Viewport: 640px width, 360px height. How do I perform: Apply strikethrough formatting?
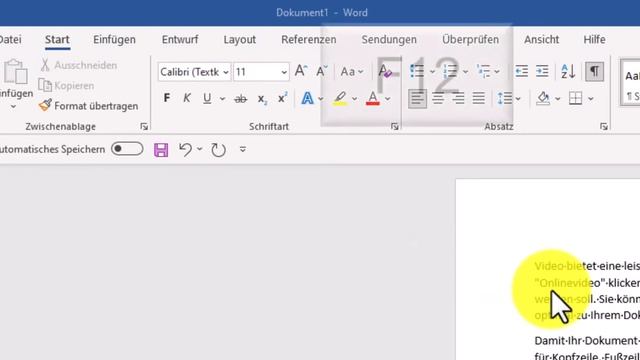click(240, 99)
